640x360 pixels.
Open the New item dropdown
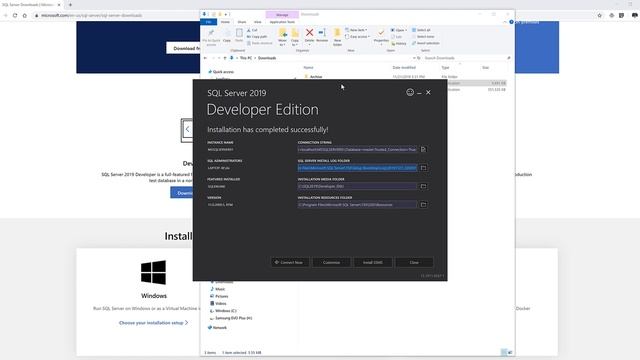click(356, 30)
